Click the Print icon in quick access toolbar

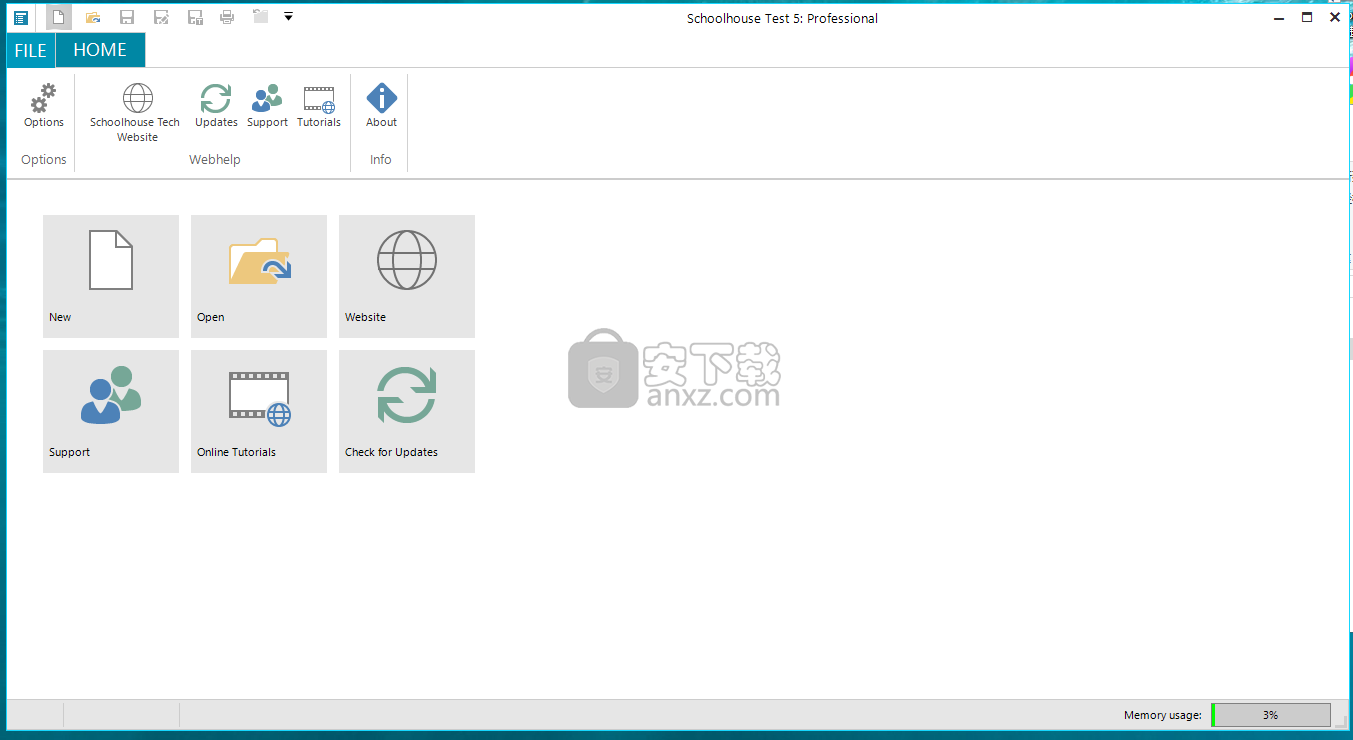coord(227,17)
